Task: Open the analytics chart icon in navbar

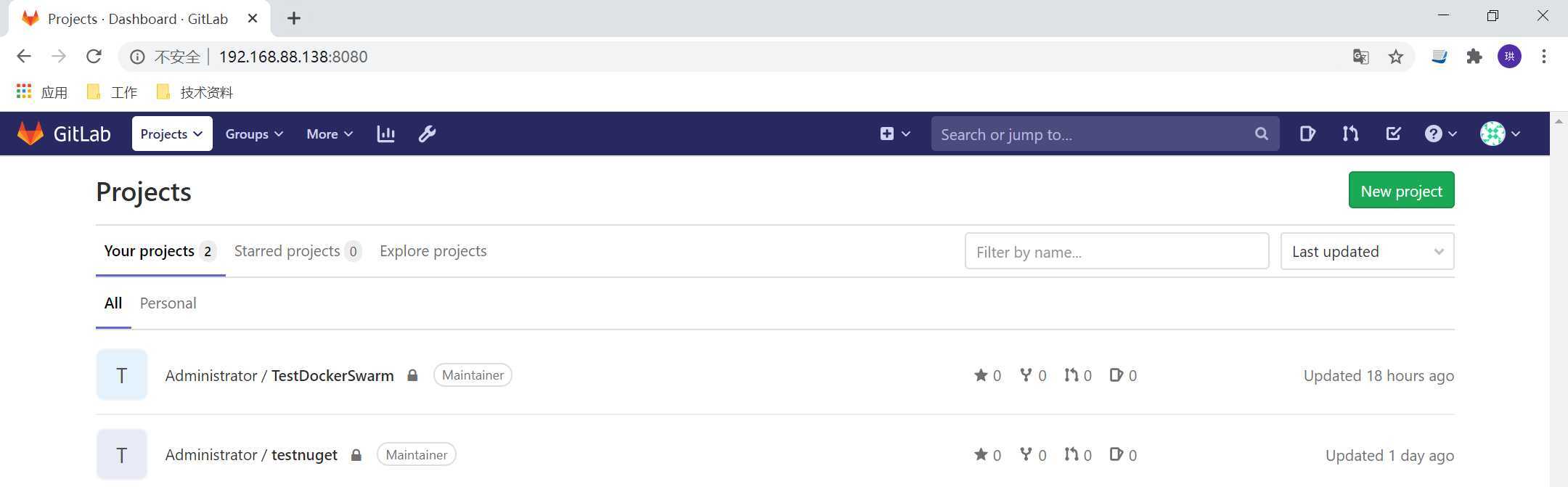Action: [385, 134]
